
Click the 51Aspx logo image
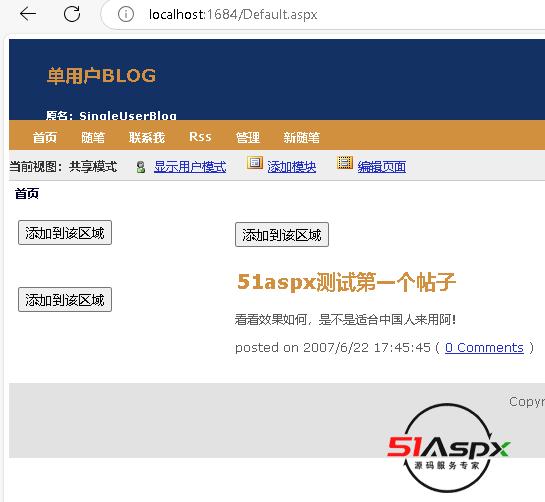(x=448, y=448)
